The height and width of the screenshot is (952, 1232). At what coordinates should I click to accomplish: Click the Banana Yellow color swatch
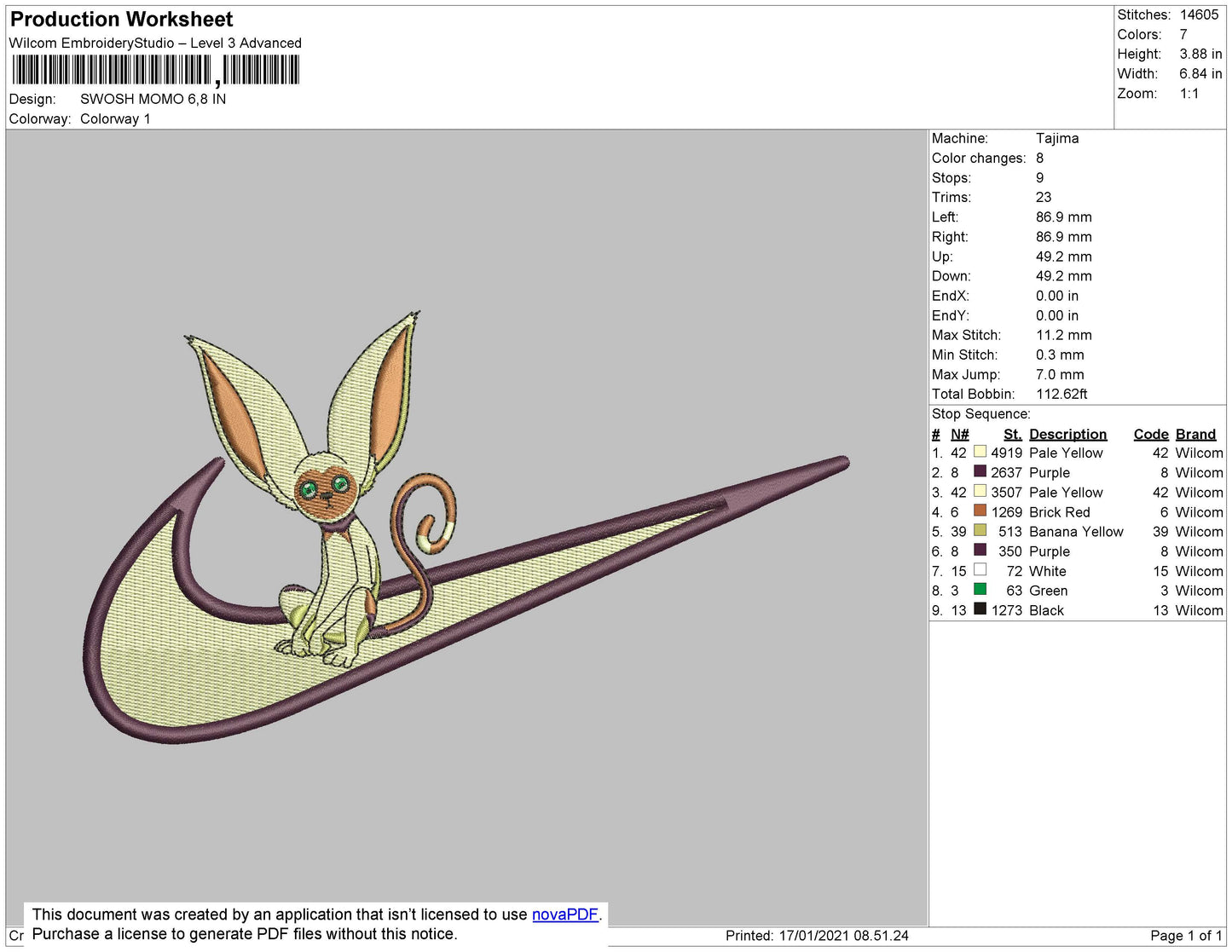click(980, 530)
